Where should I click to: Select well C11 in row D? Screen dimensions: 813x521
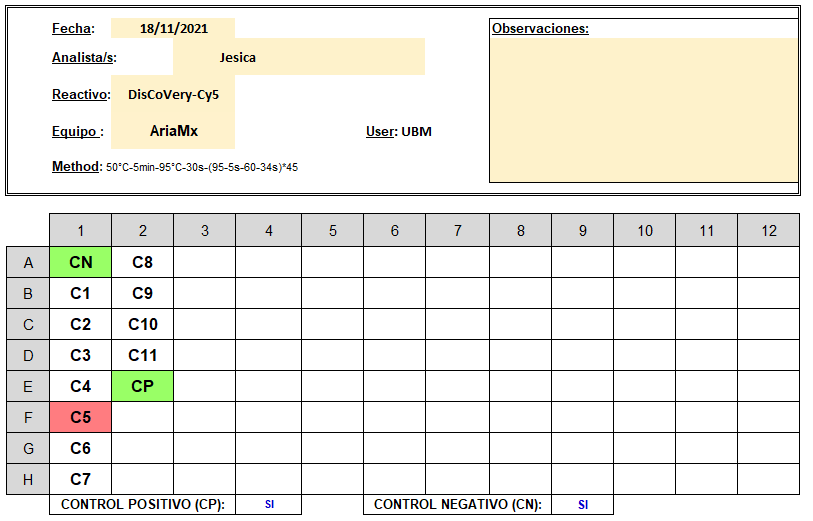tap(143, 356)
